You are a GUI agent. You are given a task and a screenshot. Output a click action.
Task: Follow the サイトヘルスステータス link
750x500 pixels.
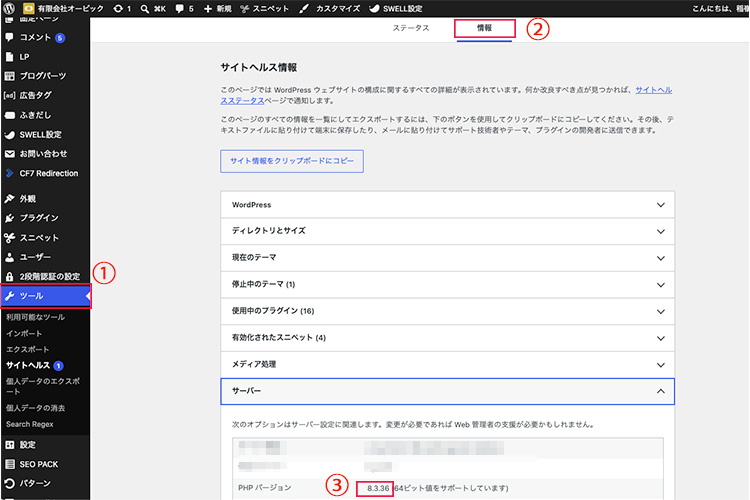[x=653, y=90]
